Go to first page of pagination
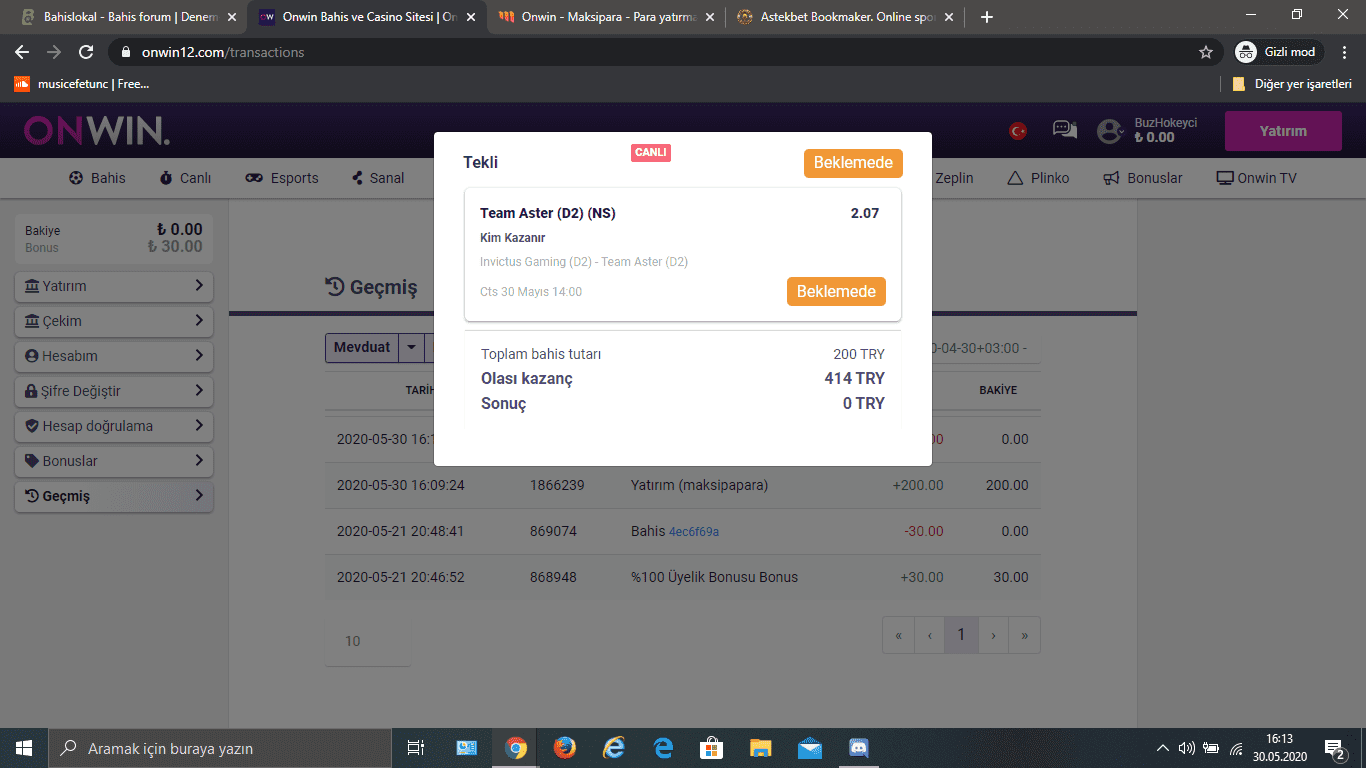Screen dimensions: 1366x768 point(899,635)
